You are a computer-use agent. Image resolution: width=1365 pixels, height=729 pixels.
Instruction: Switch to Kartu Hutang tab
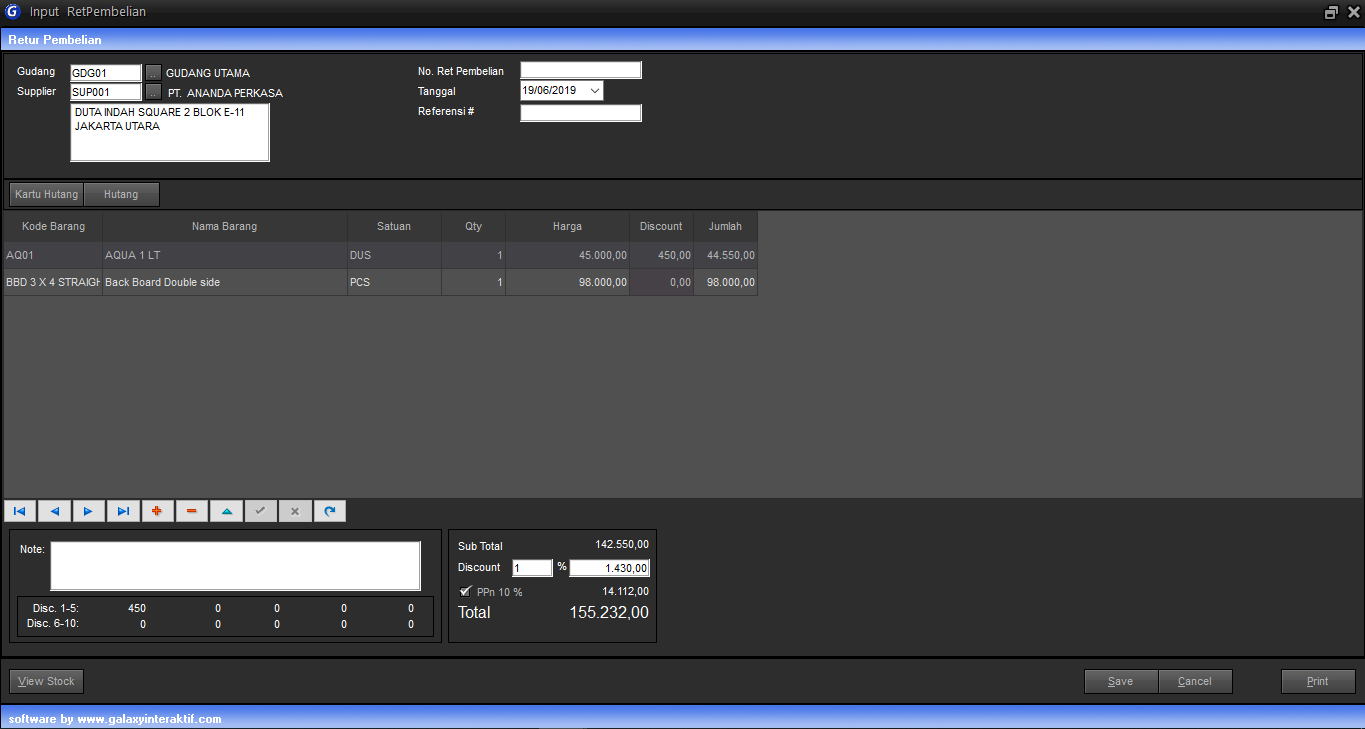click(x=46, y=194)
